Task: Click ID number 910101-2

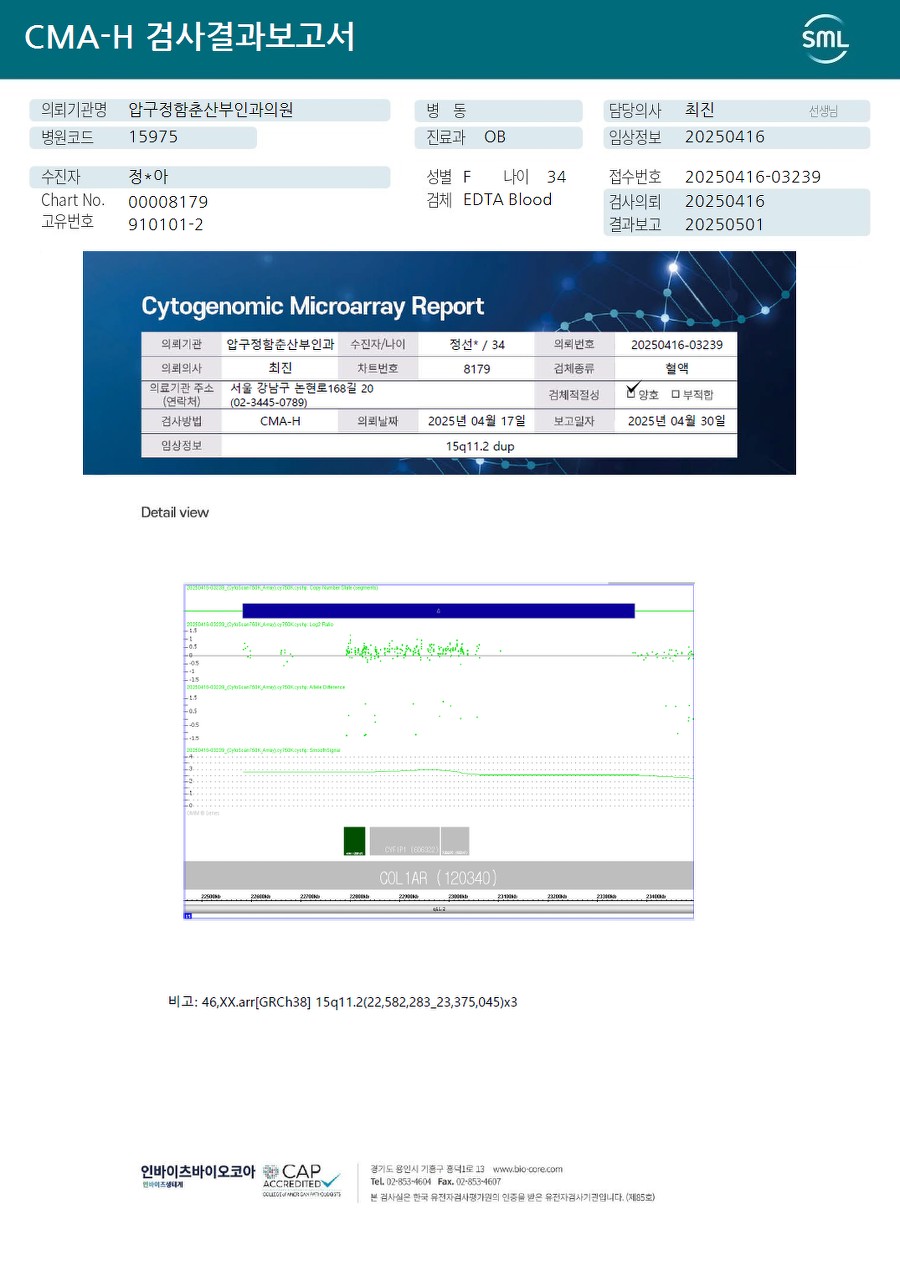Action: (166, 224)
